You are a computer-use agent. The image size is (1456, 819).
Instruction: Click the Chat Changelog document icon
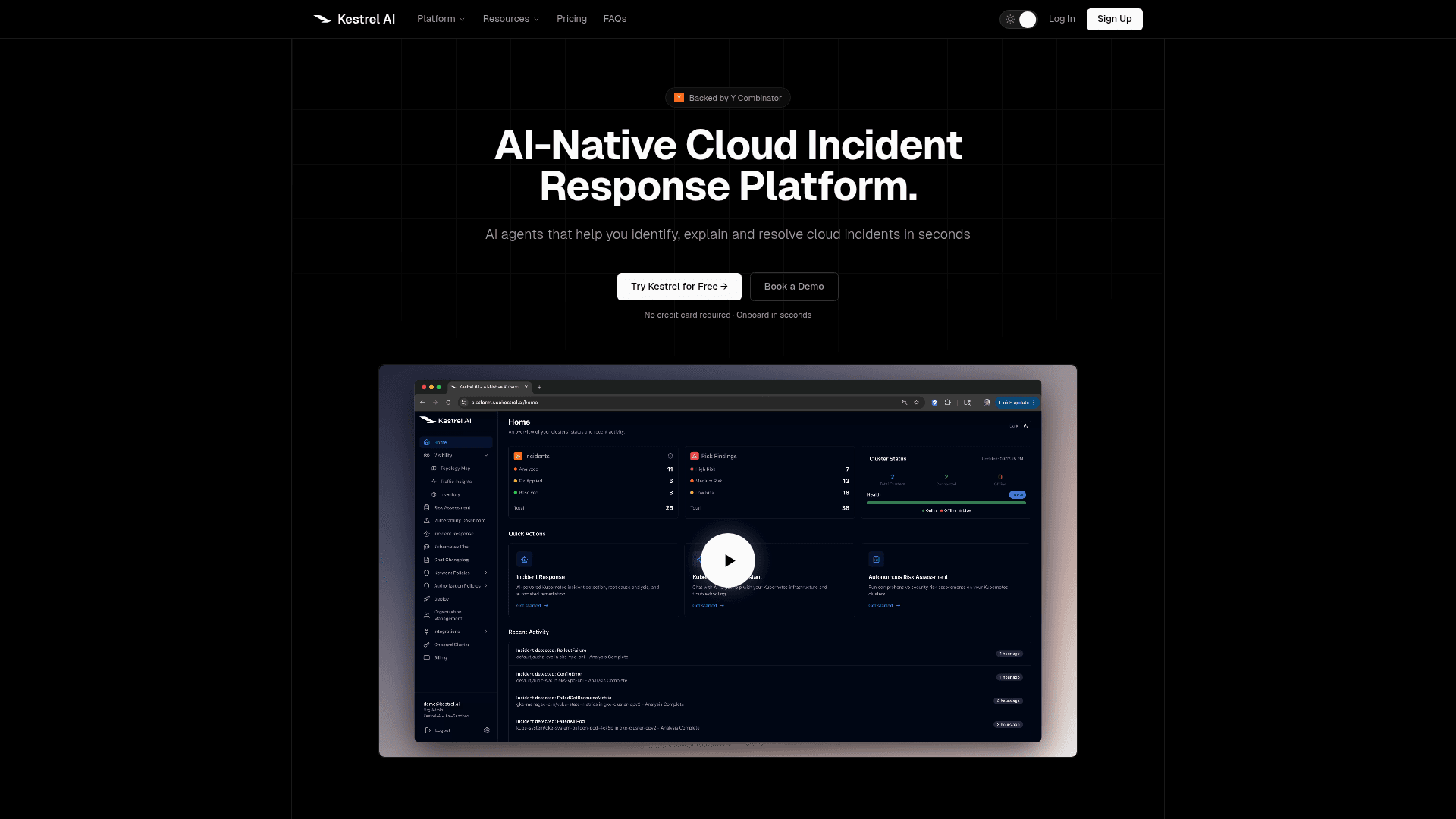427,560
